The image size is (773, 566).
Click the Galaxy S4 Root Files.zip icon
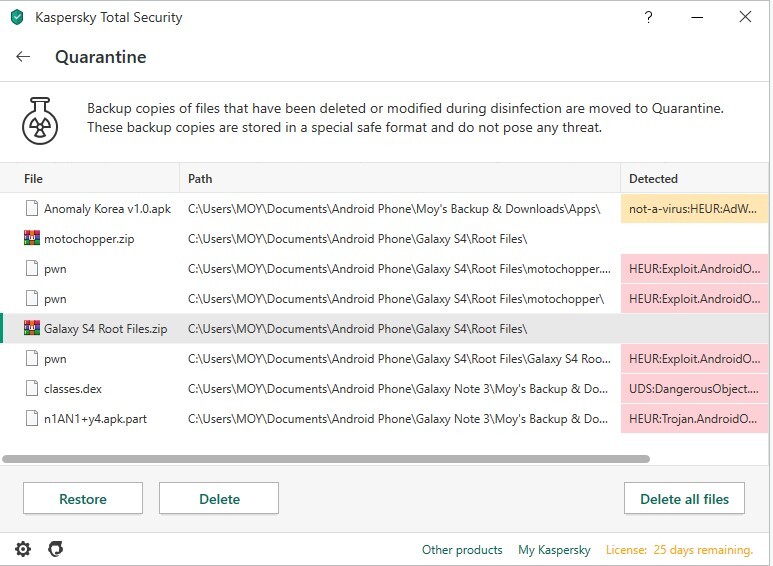click(31, 329)
